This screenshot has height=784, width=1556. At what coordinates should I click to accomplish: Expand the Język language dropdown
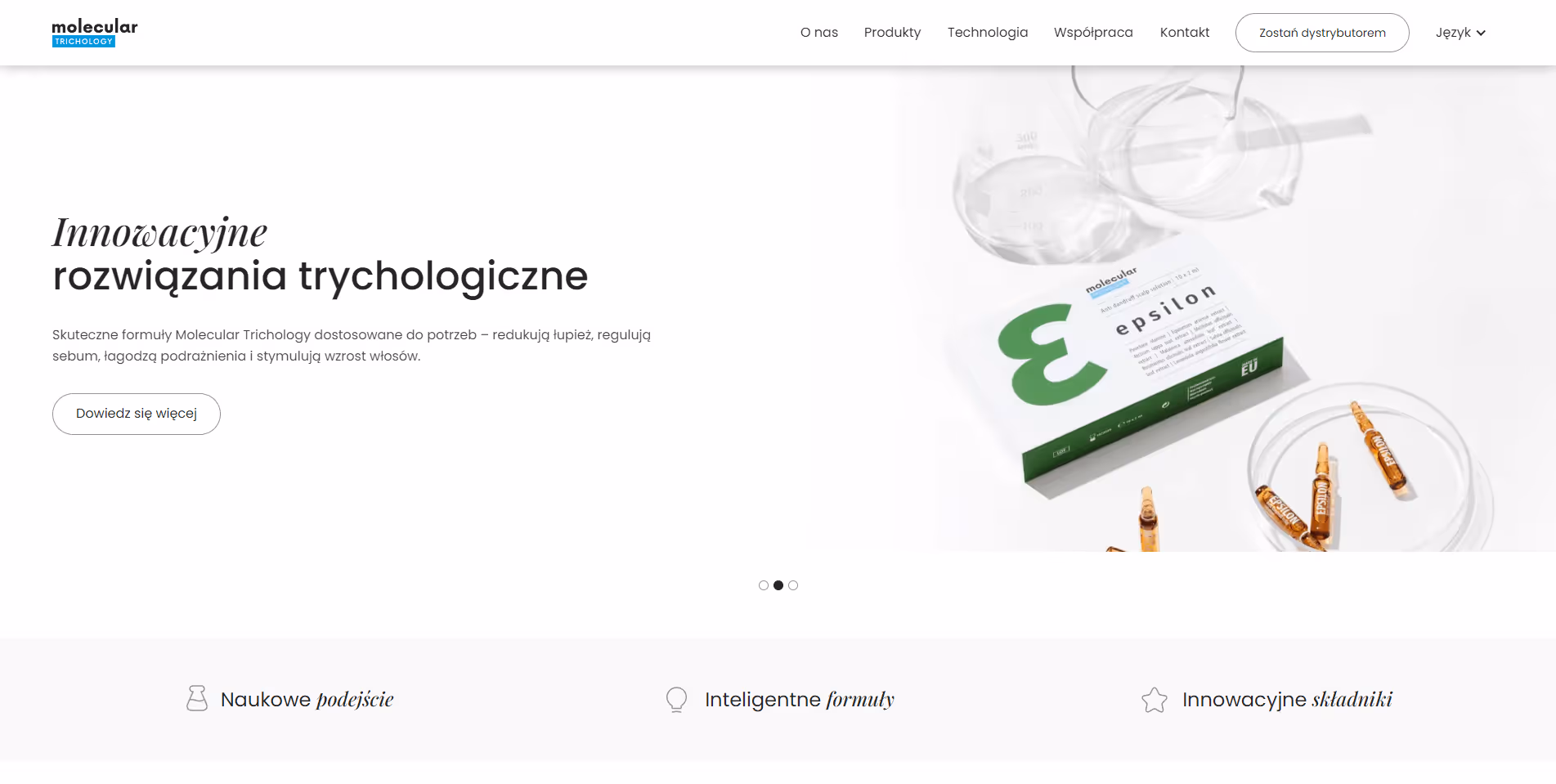[x=1460, y=33]
